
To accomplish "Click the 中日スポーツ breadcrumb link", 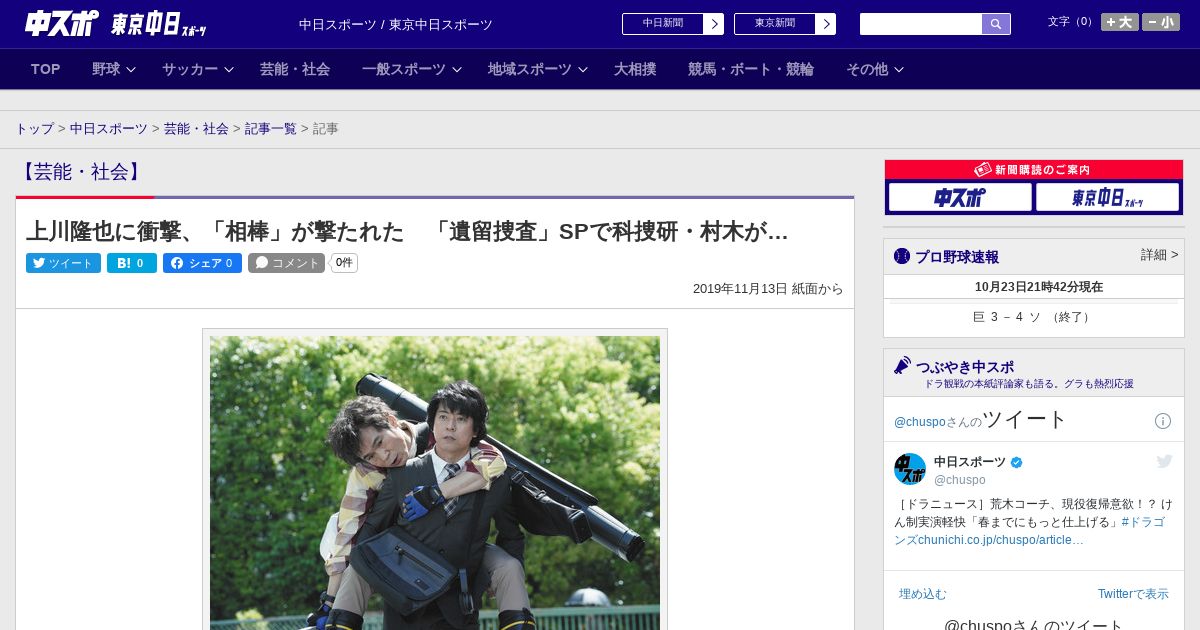I will coord(109,129).
